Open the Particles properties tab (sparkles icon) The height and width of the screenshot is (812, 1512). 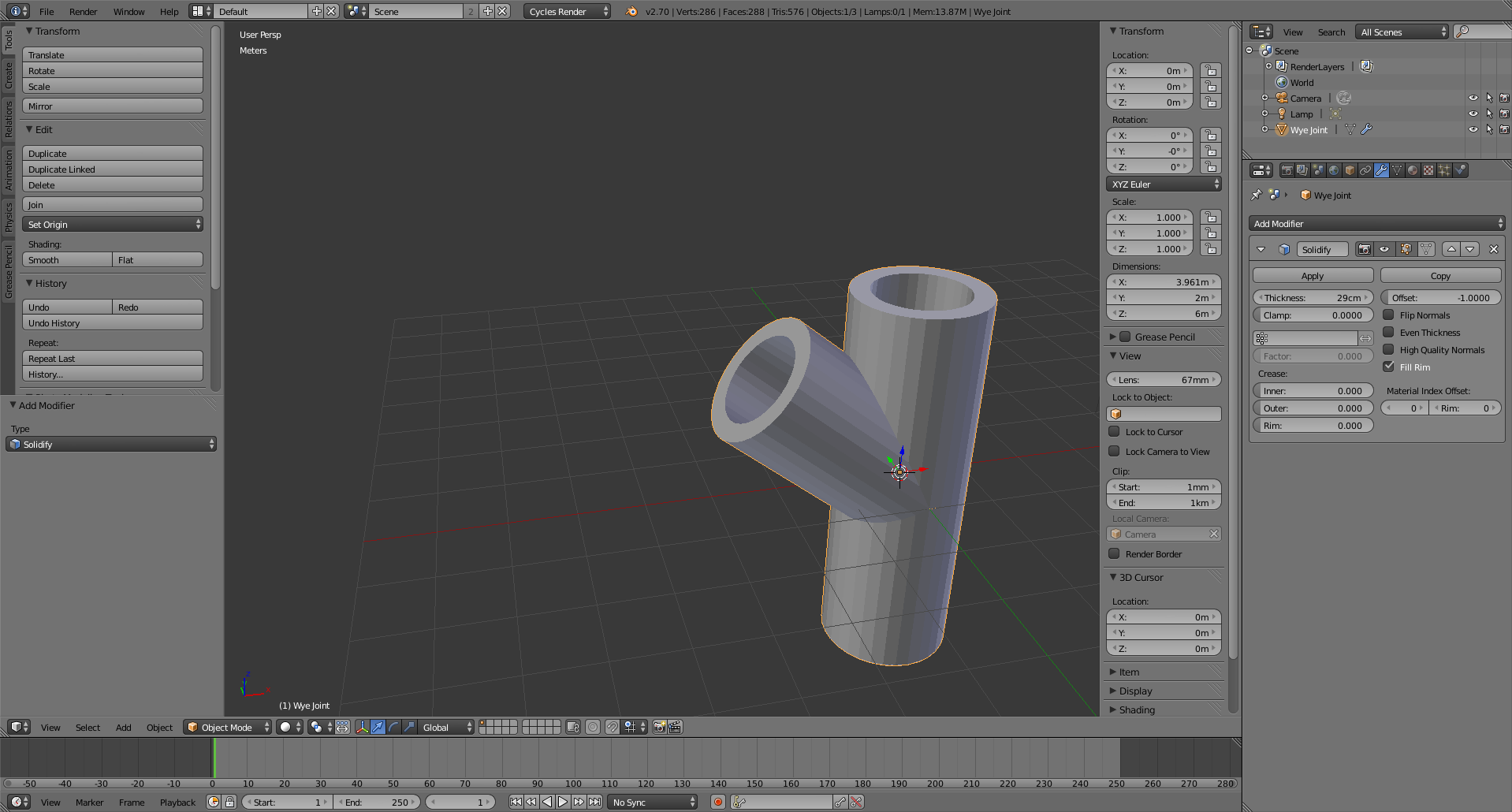point(1444,170)
